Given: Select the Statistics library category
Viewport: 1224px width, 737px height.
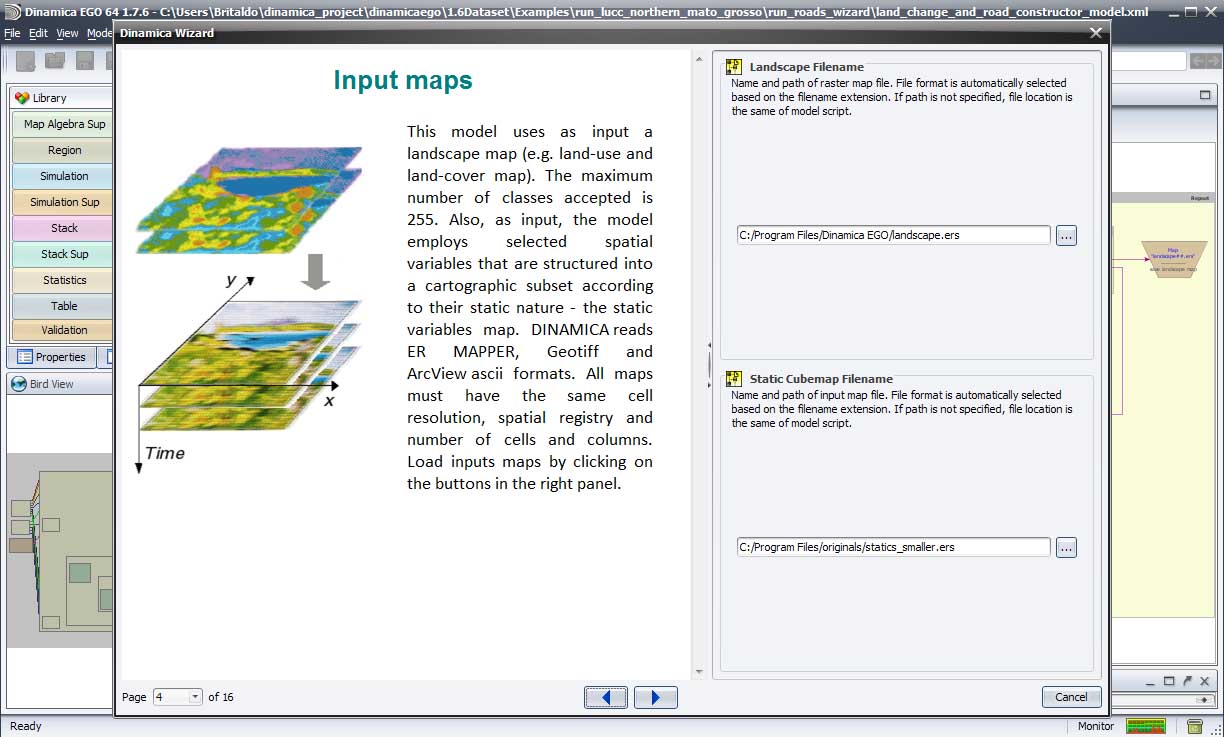Looking at the screenshot, I should tap(63, 280).
